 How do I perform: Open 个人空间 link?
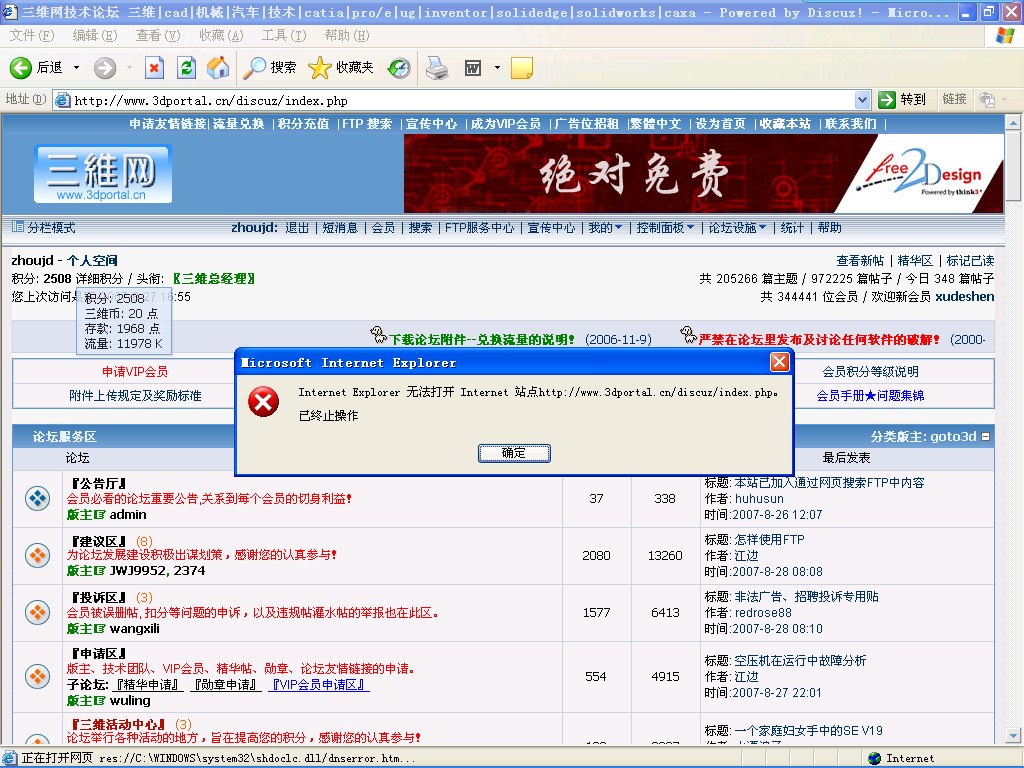pyautogui.click(x=92, y=261)
